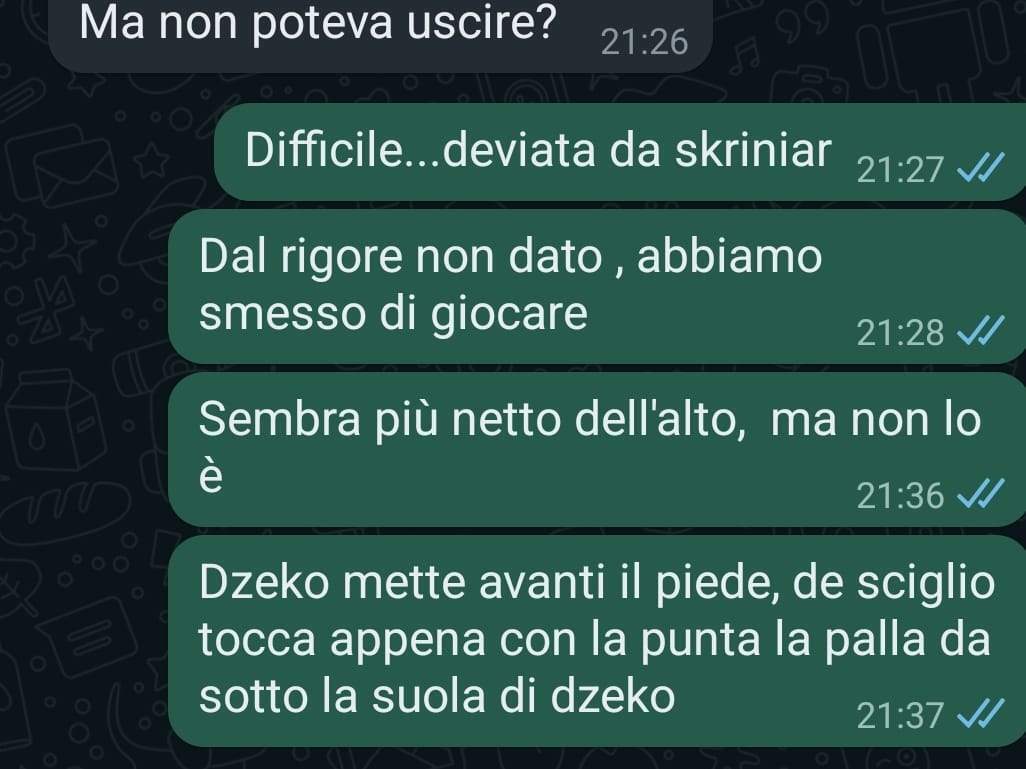Tap the 21:26 timestamp on received message
The image size is (1026, 769).
pyautogui.click(x=644, y=43)
